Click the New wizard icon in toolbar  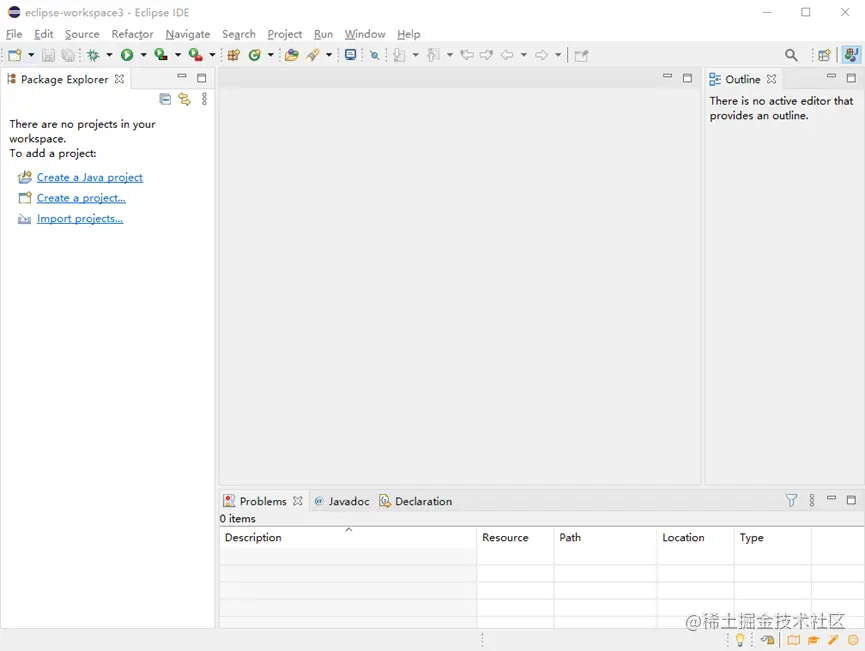[15, 55]
